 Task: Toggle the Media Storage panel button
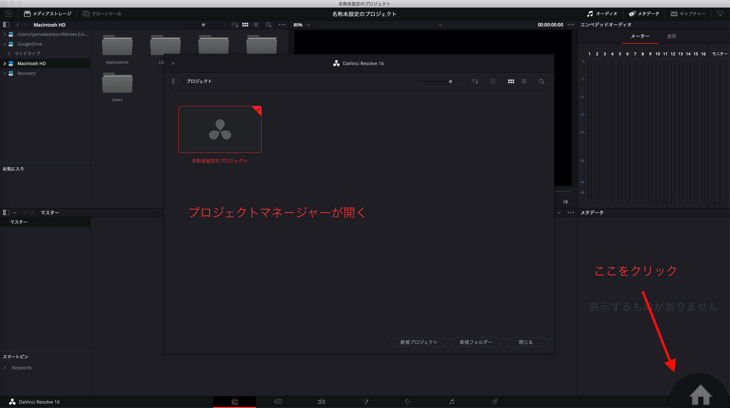(47, 14)
